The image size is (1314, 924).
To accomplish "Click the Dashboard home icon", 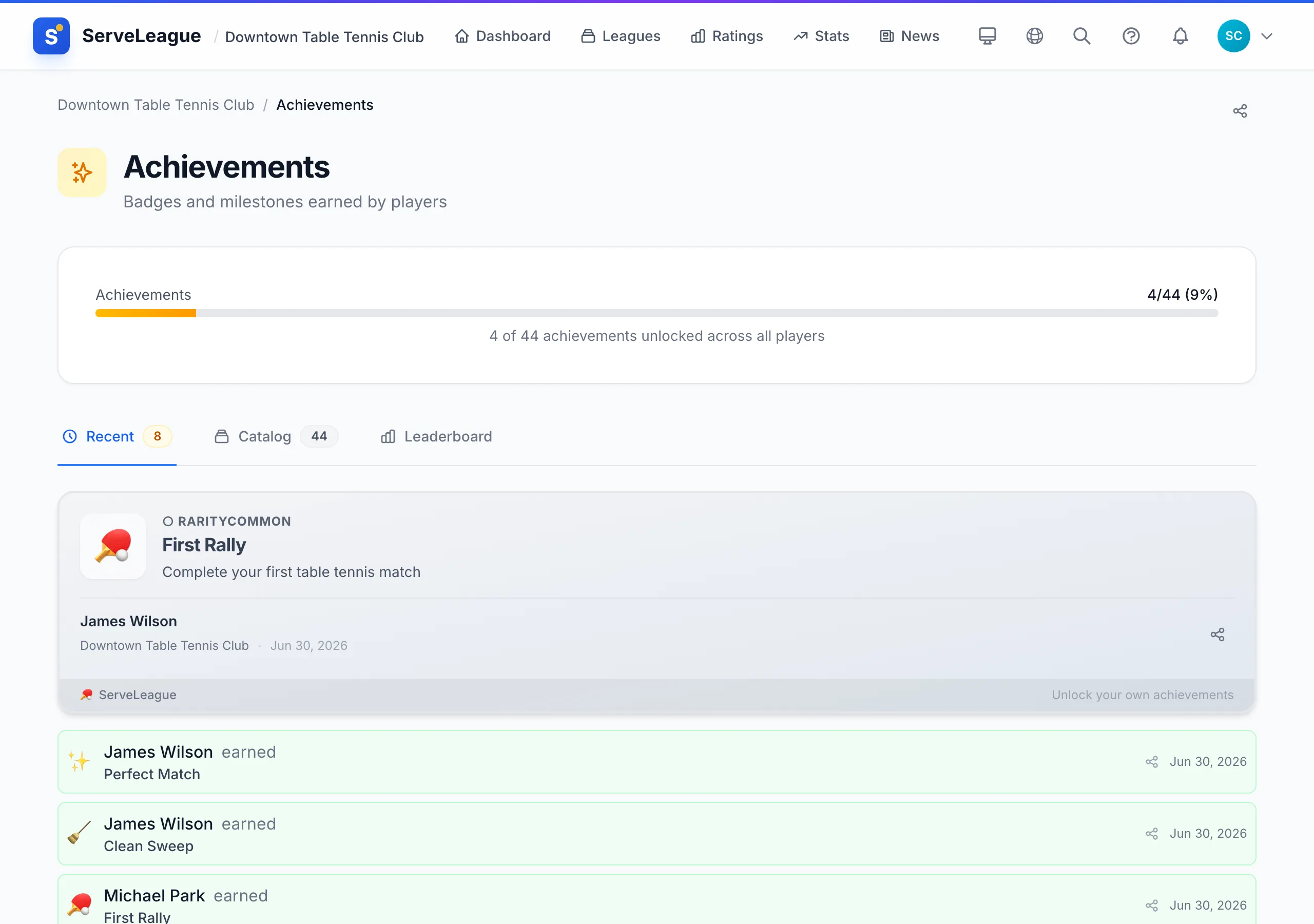I will pos(462,36).
